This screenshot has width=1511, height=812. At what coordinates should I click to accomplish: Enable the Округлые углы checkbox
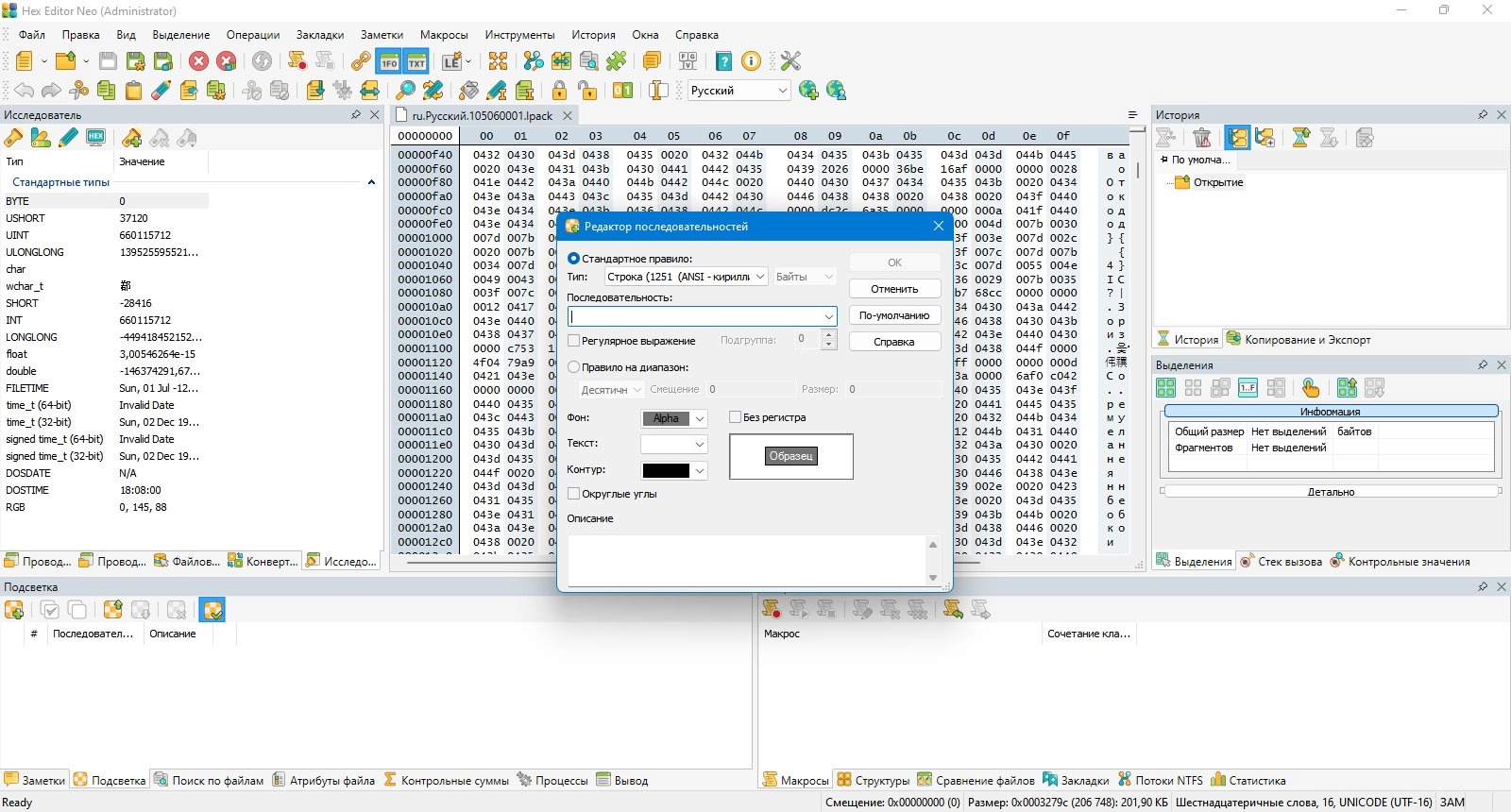tap(573, 494)
